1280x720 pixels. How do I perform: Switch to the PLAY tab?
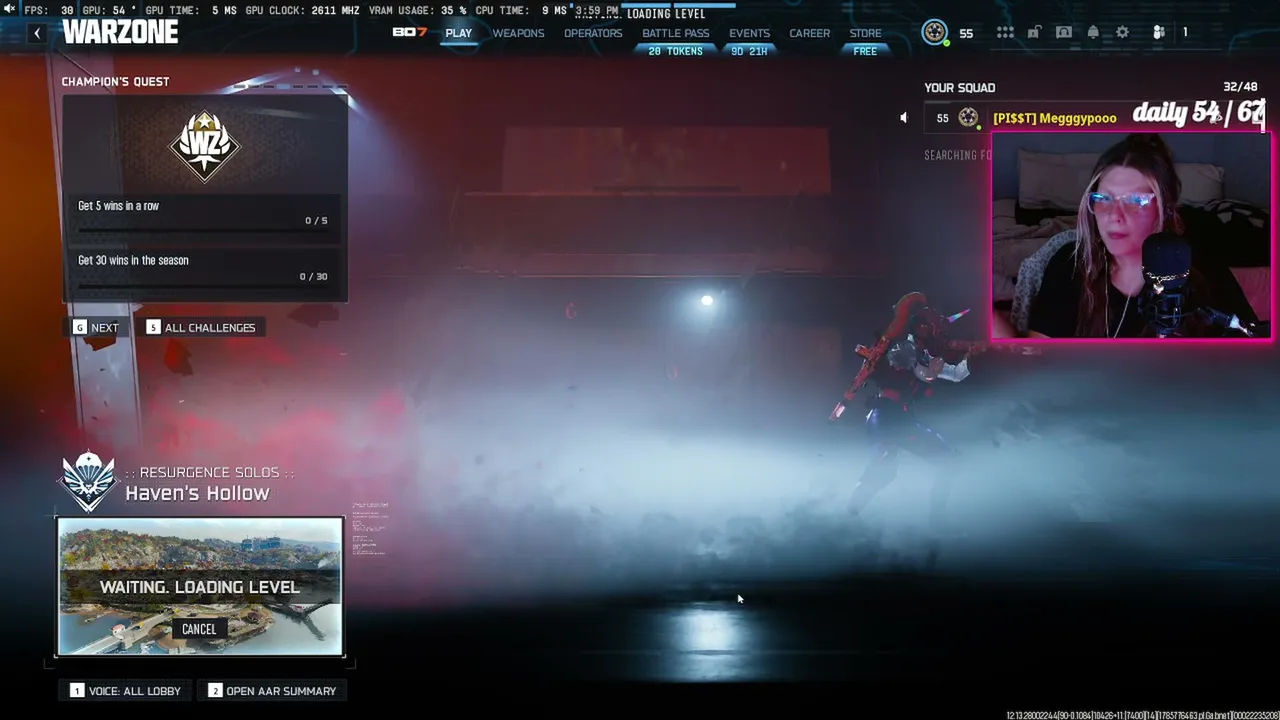point(459,33)
